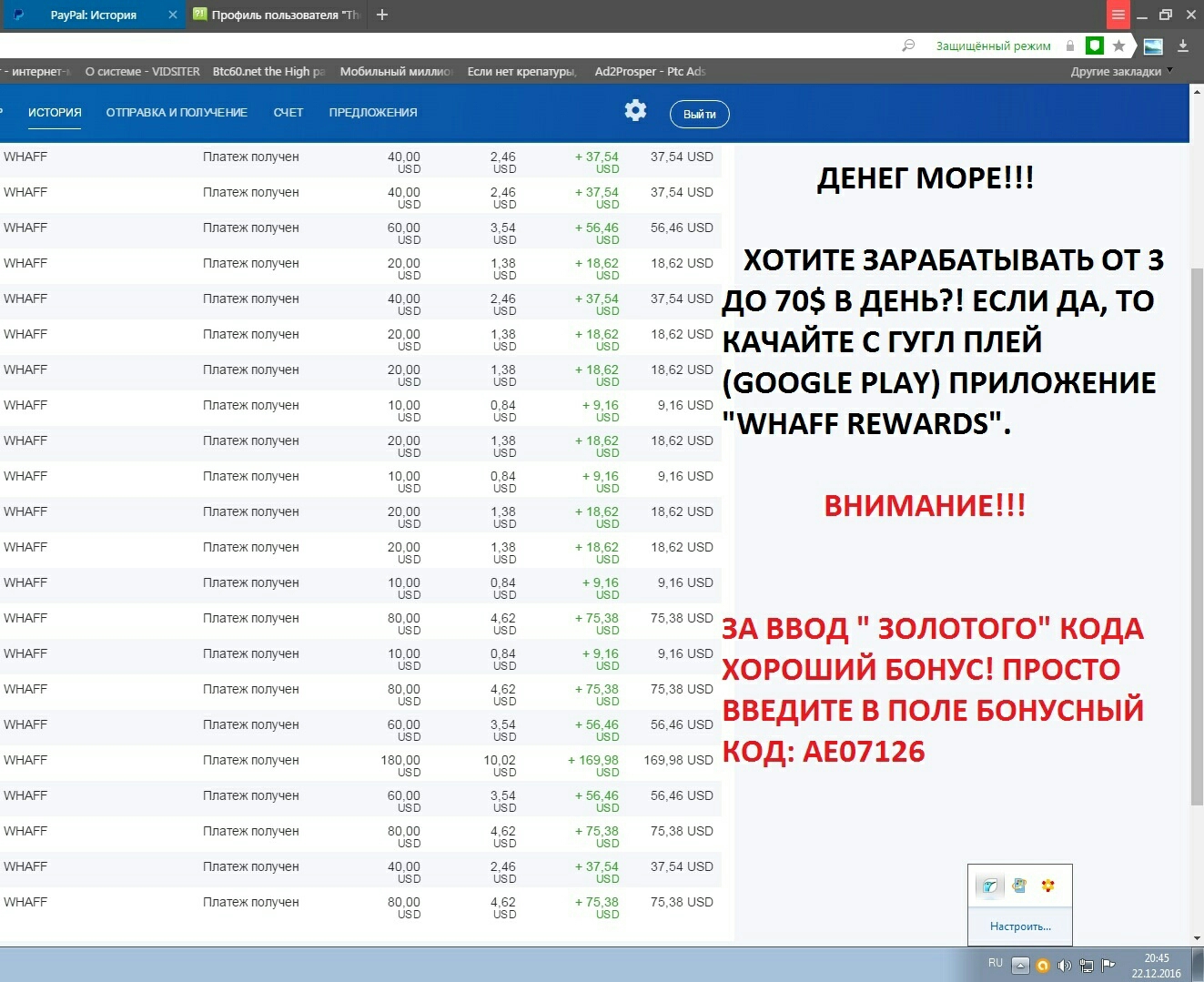Open the red browser main menu button
This screenshot has width=1204, height=982.
tap(1118, 15)
